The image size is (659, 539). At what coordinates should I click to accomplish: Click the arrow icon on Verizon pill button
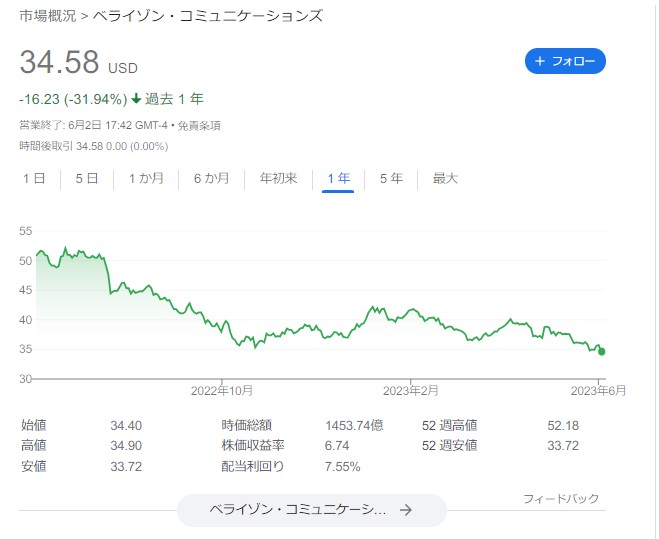click(405, 510)
